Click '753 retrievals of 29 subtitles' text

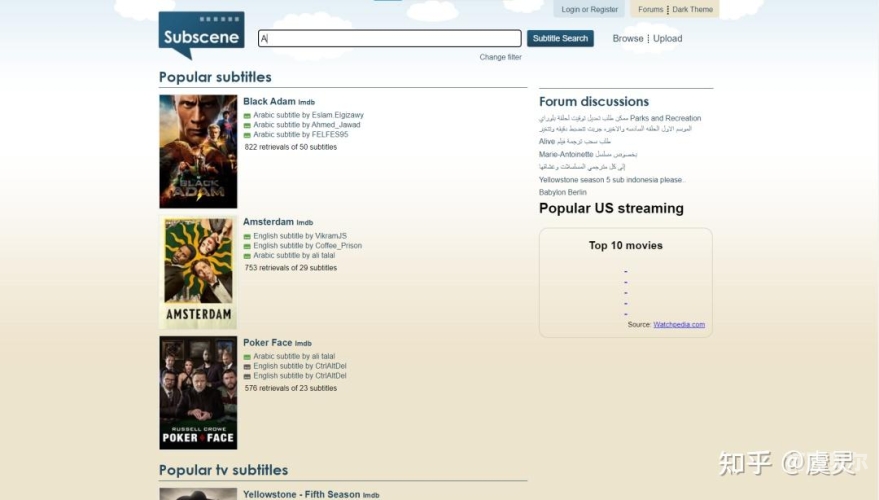click(290, 268)
